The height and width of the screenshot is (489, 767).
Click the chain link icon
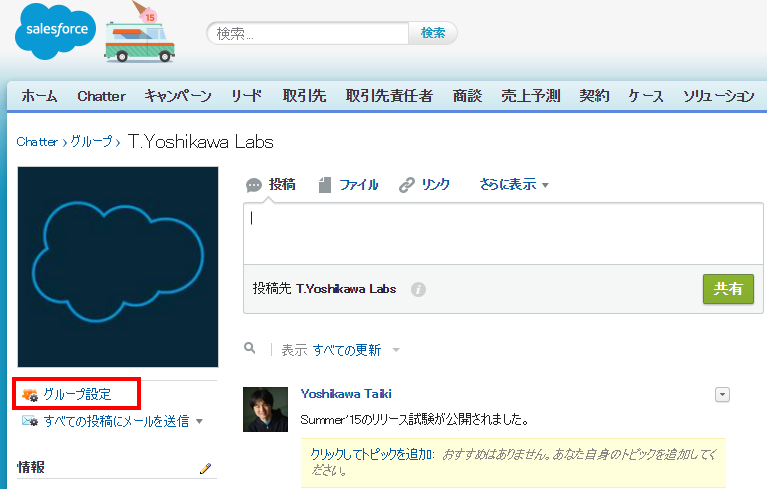[x=406, y=185]
